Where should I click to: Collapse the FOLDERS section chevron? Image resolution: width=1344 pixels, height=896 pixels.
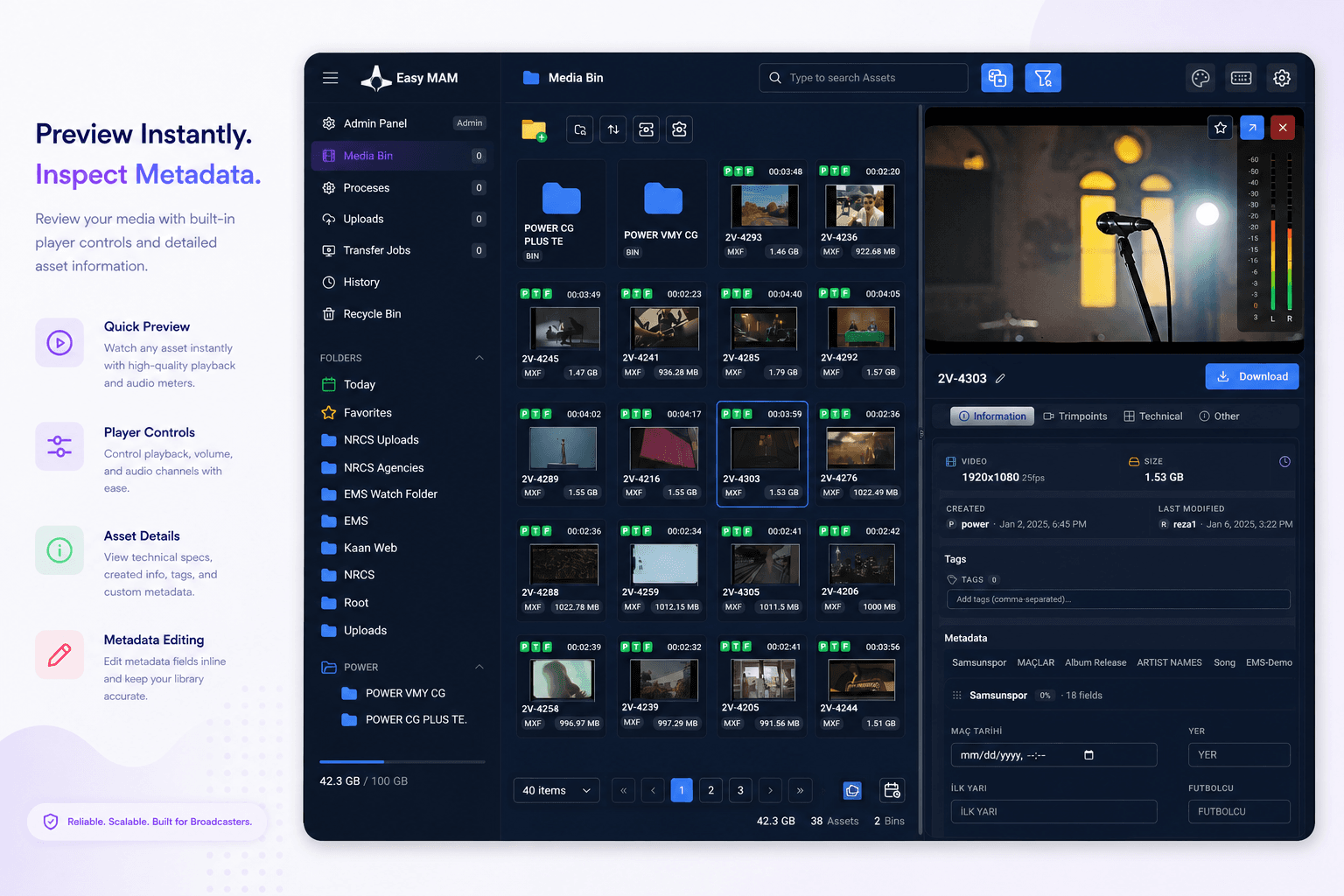click(x=479, y=358)
